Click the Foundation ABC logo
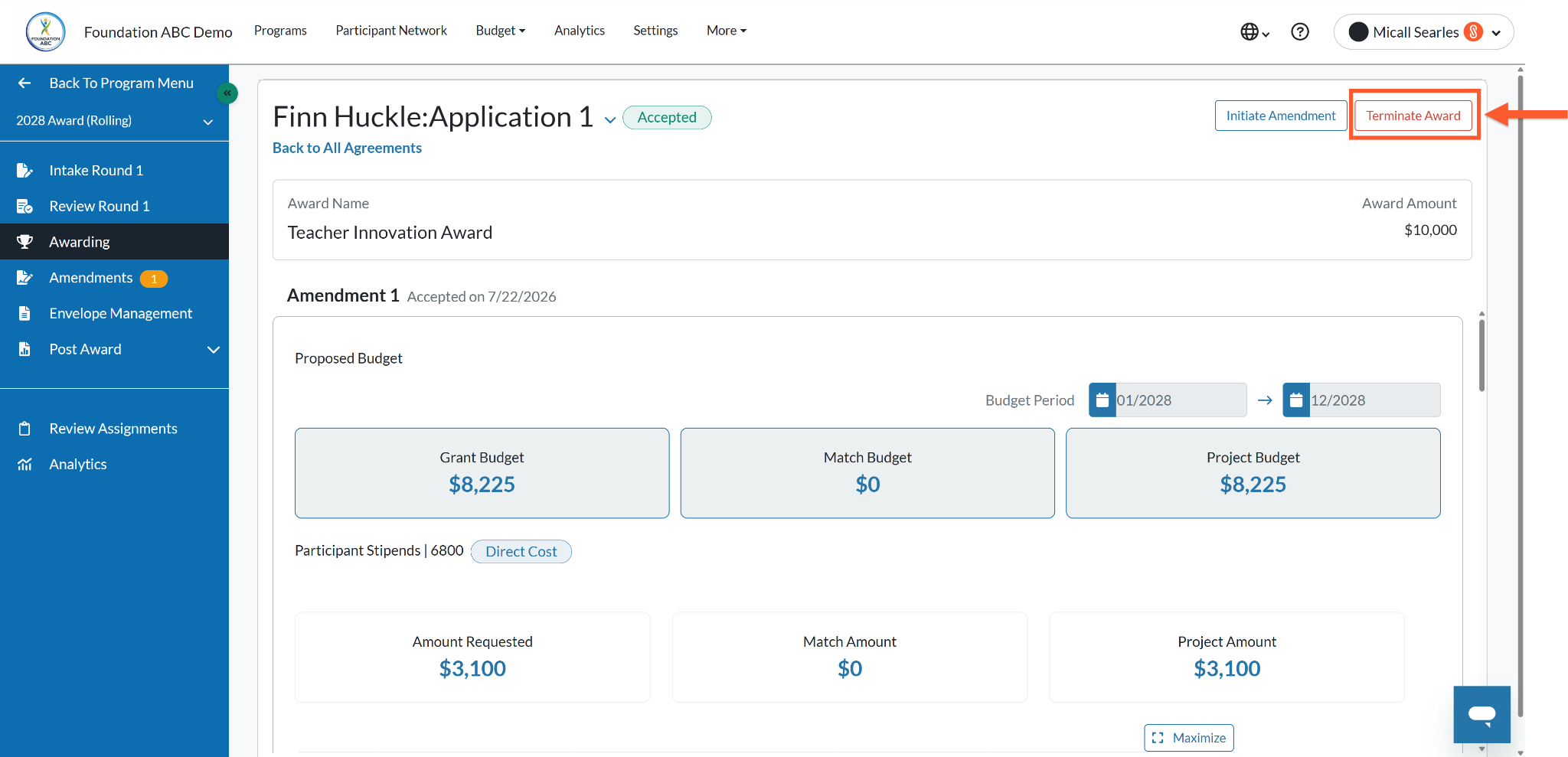Image resolution: width=1568 pixels, height=757 pixels. [x=45, y=31]
